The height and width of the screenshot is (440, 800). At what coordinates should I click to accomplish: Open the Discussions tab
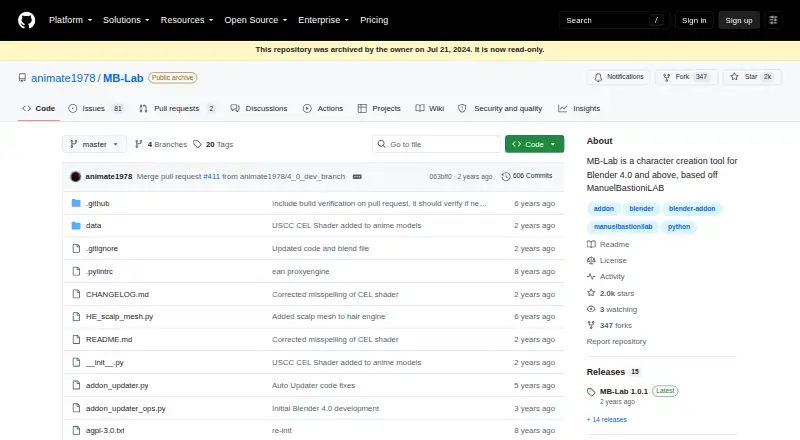(259, 108)
